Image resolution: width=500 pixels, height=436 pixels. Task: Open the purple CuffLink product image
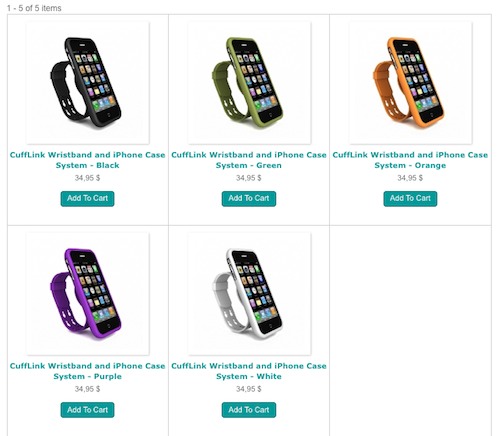[x=88, y=294]
